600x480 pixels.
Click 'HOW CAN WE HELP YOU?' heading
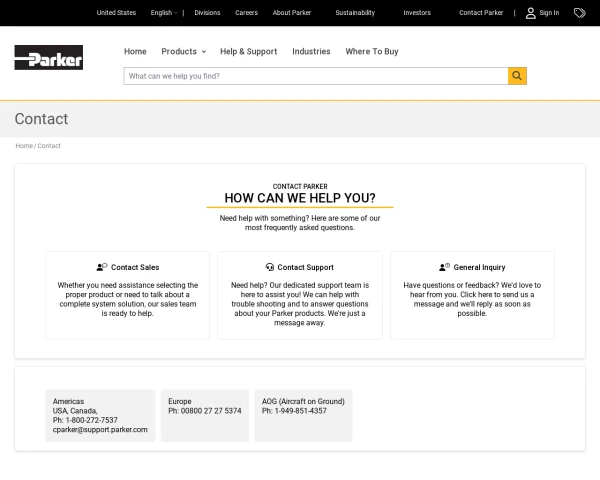300,198
